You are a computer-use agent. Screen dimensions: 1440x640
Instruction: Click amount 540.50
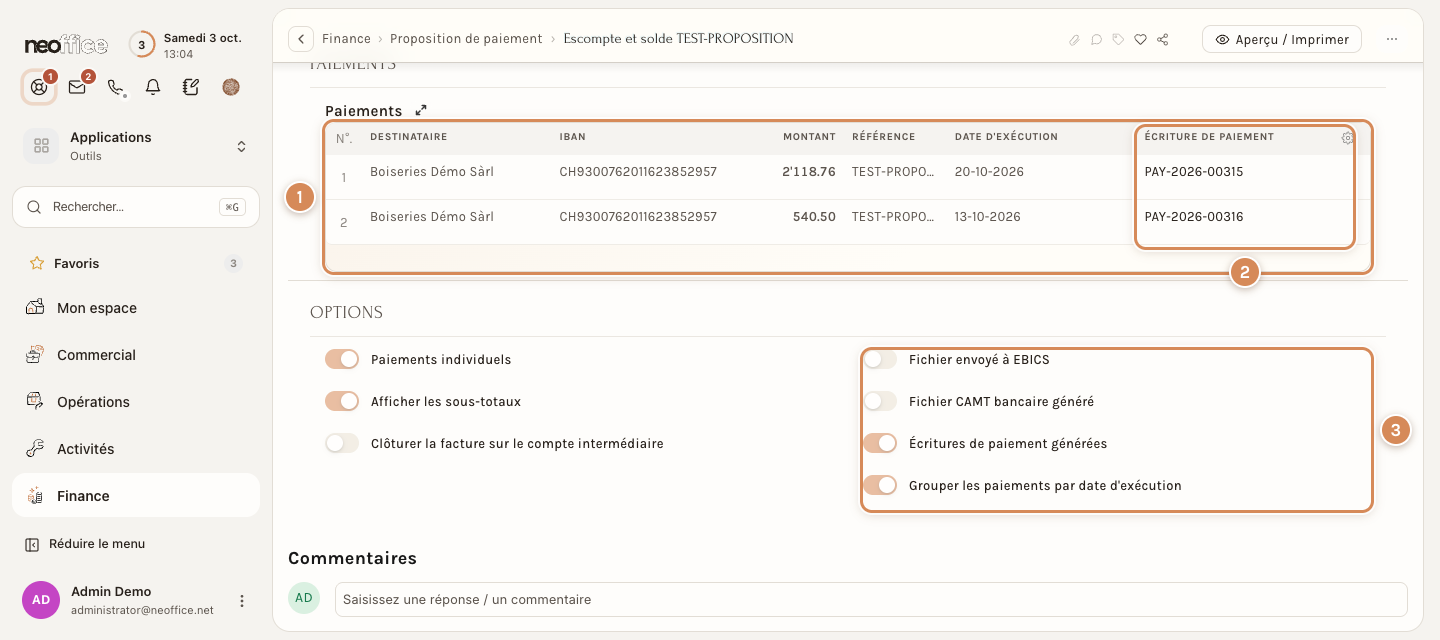coord(815,217)
